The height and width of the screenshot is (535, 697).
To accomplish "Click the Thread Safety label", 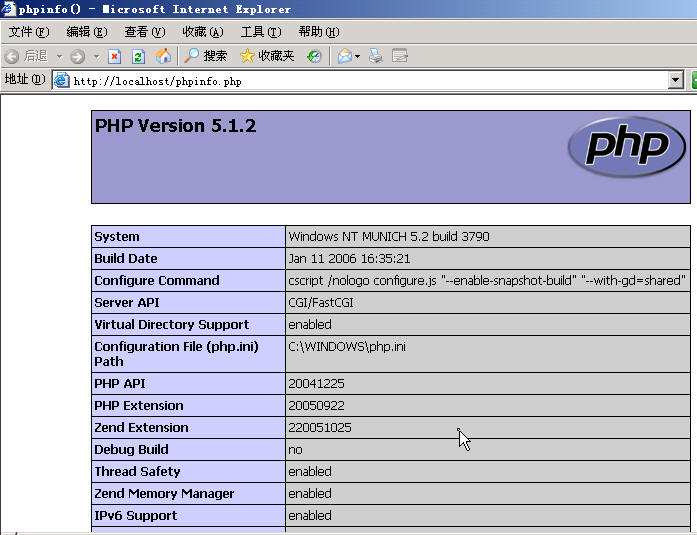I will [137, 471].
